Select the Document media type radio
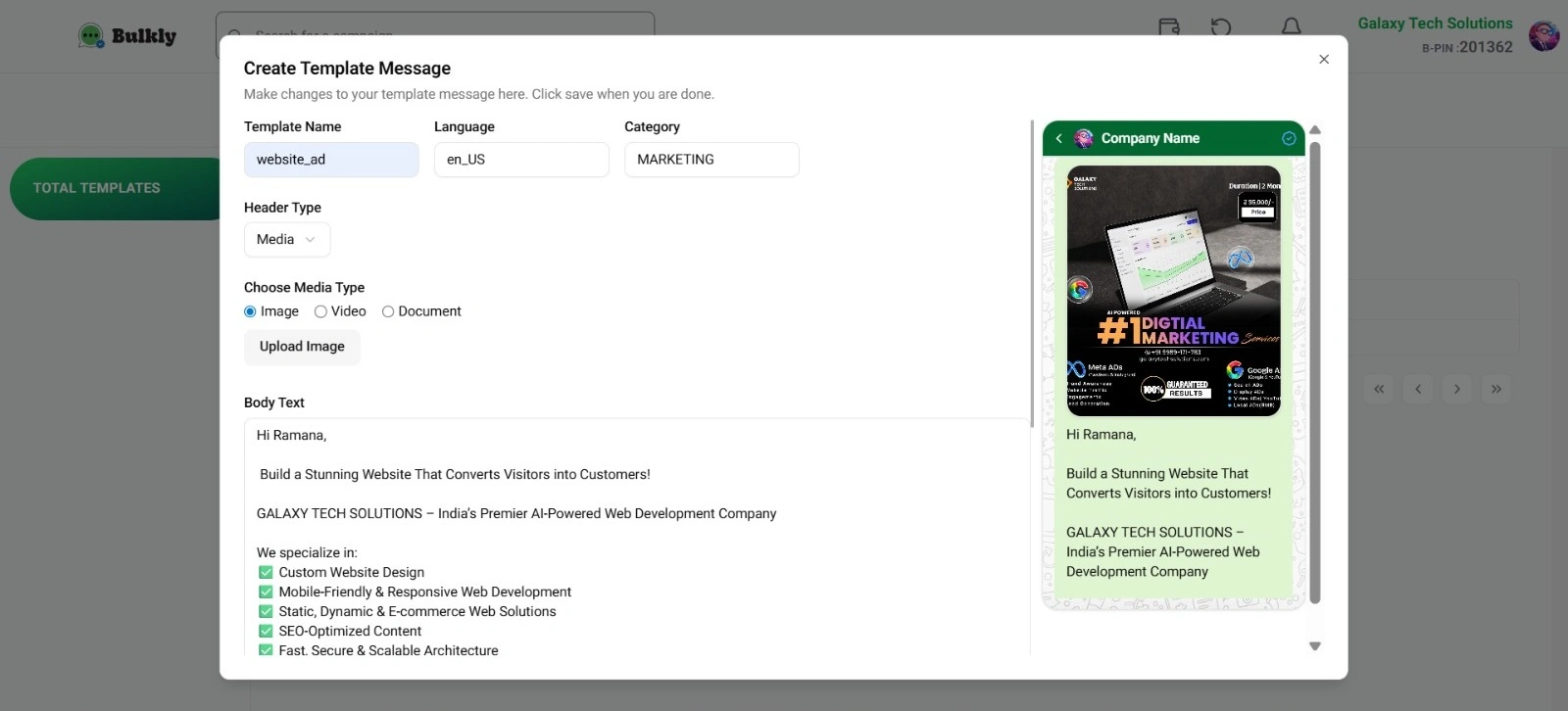This screenshot has width=1568, height=711. (x=388, y=311)
